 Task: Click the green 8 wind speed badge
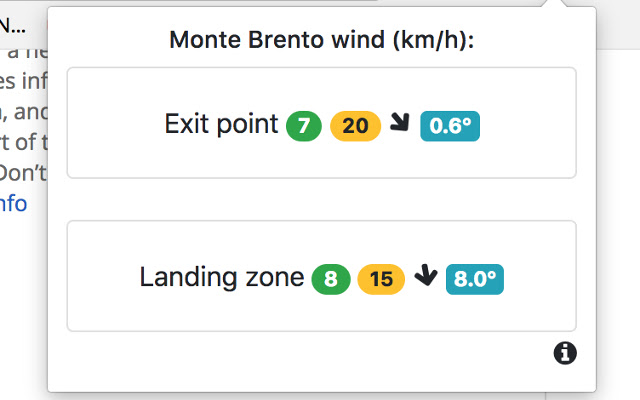coord(330,279)
